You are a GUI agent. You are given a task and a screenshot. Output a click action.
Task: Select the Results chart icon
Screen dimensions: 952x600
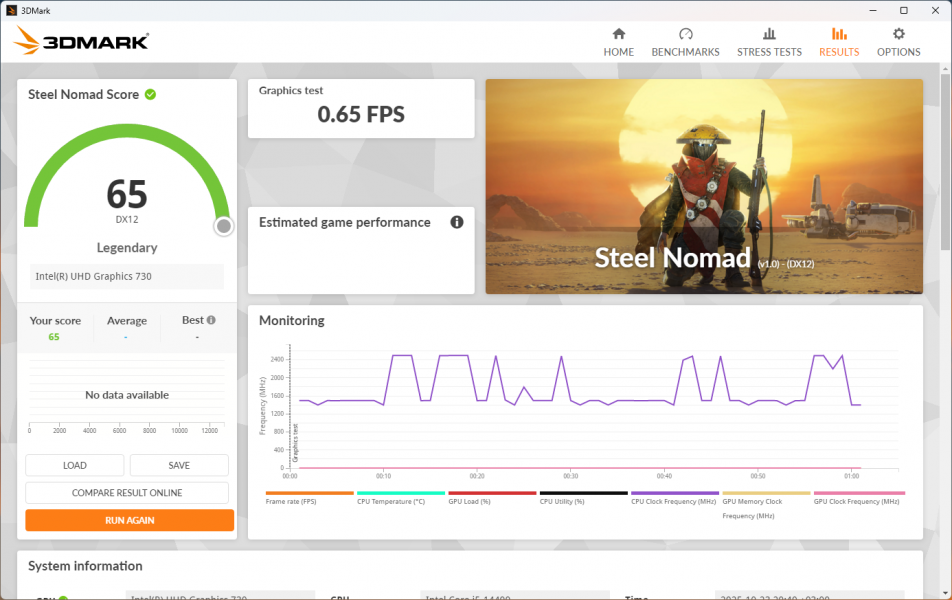tap(839, 34)
